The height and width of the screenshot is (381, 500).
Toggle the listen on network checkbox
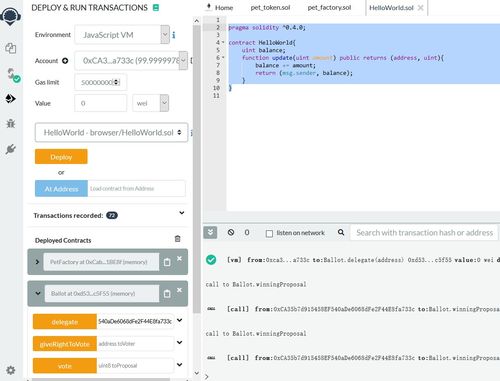[269, 233]
